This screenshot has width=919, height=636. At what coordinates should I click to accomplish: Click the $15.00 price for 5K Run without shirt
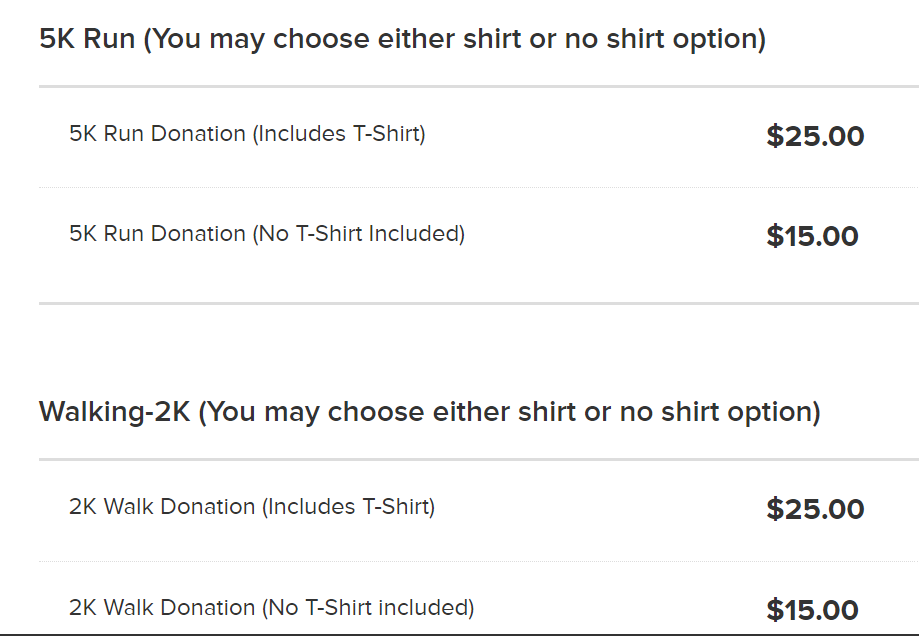(x=812, y=236)
